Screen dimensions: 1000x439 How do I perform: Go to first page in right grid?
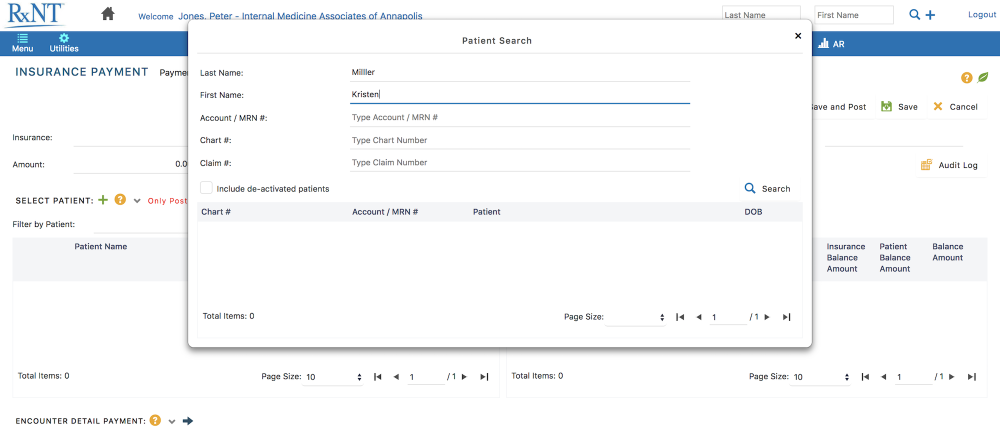click(x=865, y=376)
